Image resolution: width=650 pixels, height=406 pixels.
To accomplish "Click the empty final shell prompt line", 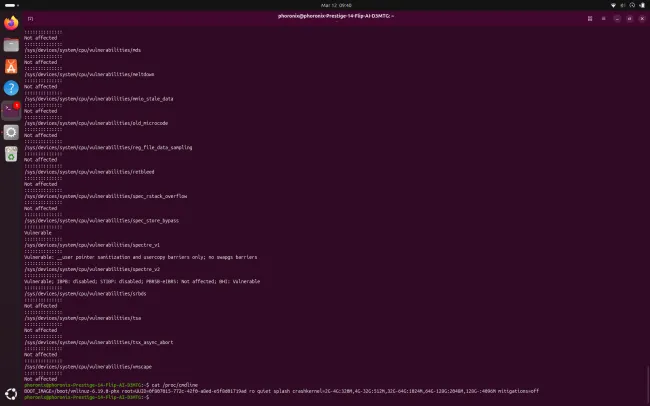I will pyautogui.click(x=86, y=397).
